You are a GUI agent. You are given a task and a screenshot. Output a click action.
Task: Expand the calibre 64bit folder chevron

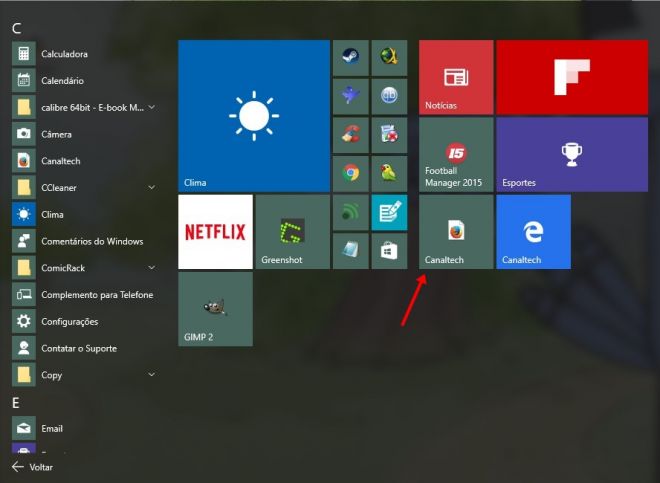tap(152, 107)
